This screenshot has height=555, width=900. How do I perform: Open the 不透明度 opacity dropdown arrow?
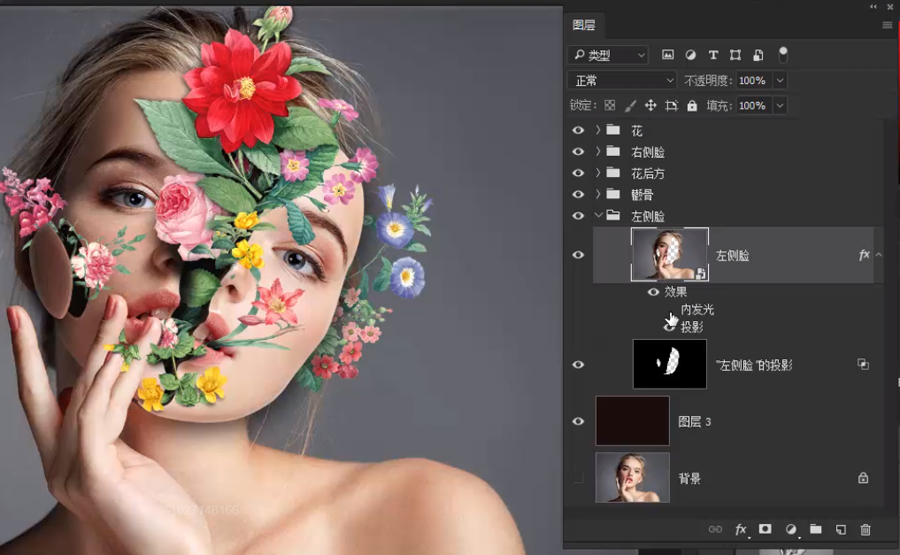[780, 80]
